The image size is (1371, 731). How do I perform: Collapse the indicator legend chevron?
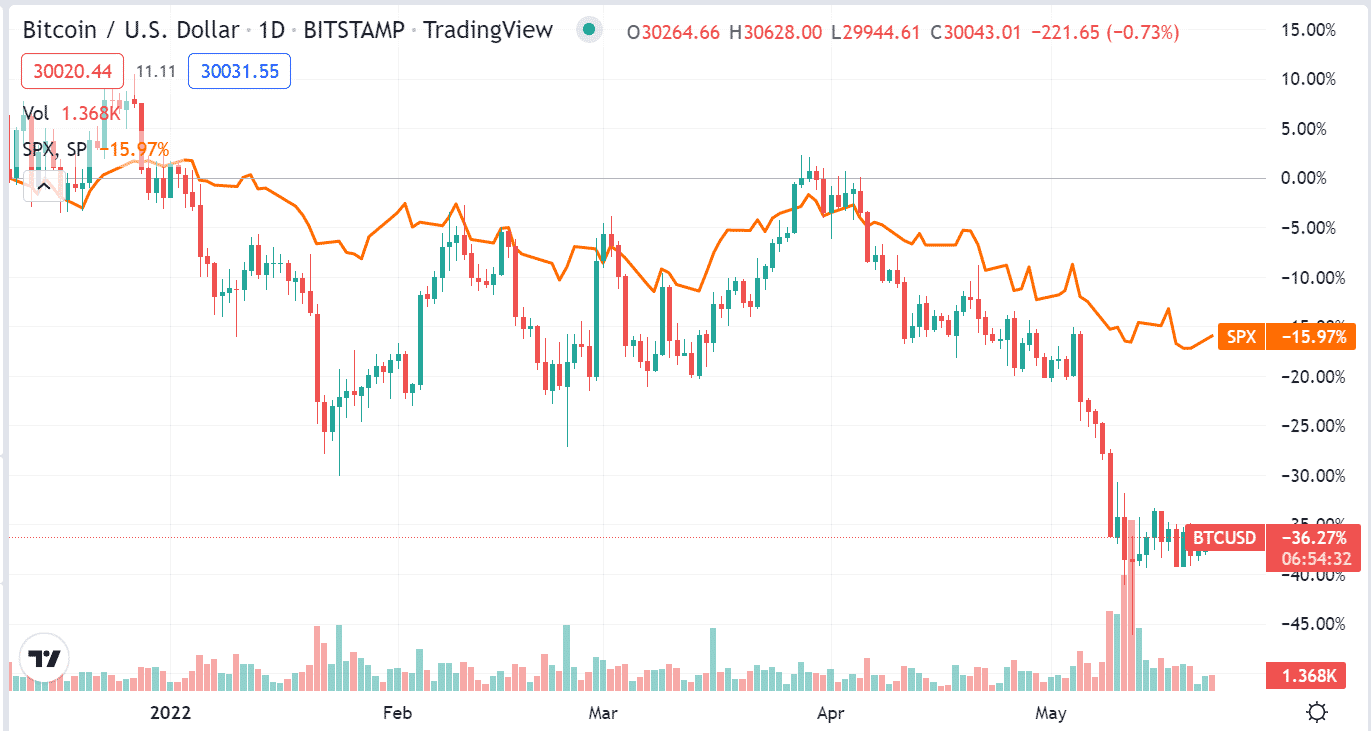pyautogui.click(x=43, y=185)
